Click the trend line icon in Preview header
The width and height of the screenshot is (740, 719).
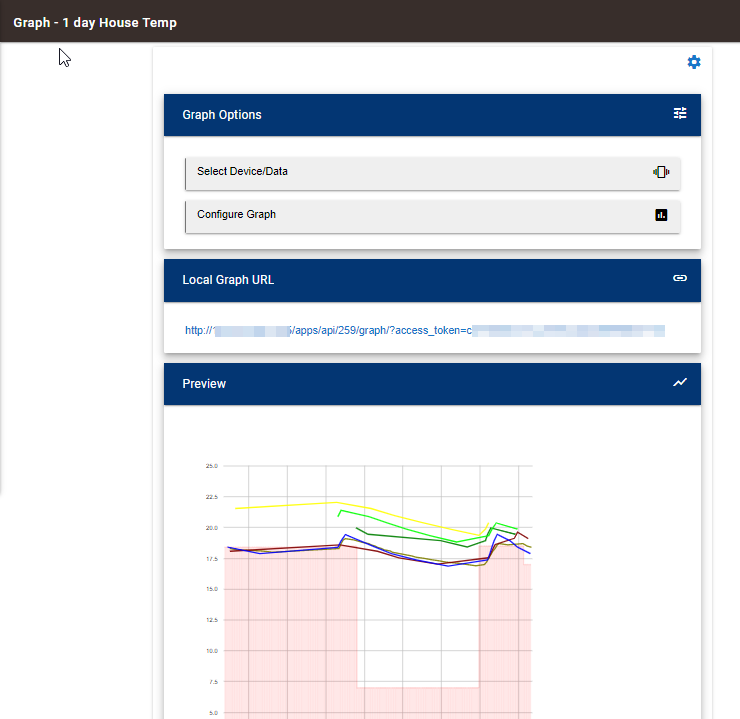(x=680, y=383)
